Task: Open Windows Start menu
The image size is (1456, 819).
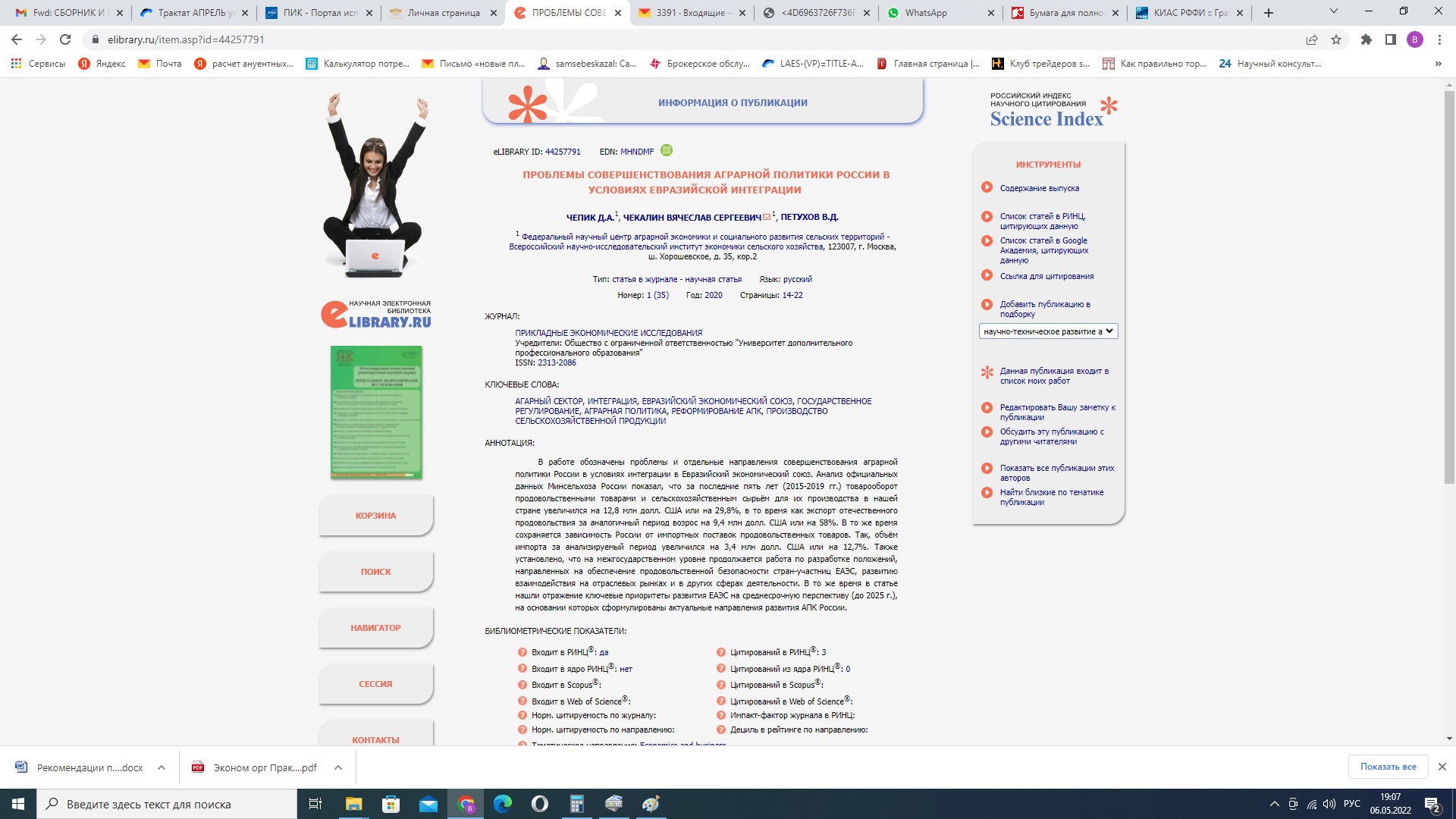Action: tap(18, 804)
